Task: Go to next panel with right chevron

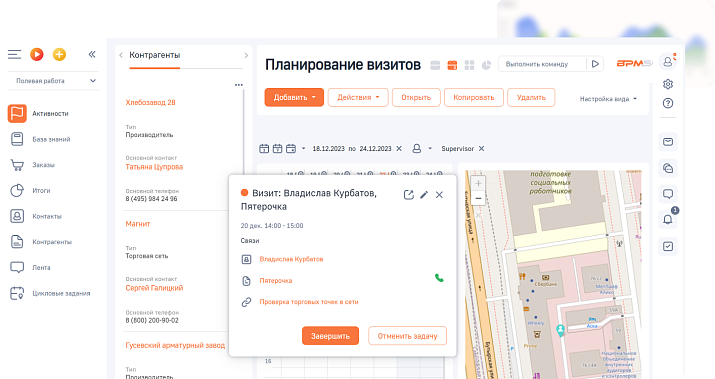Action: [246, 55]
